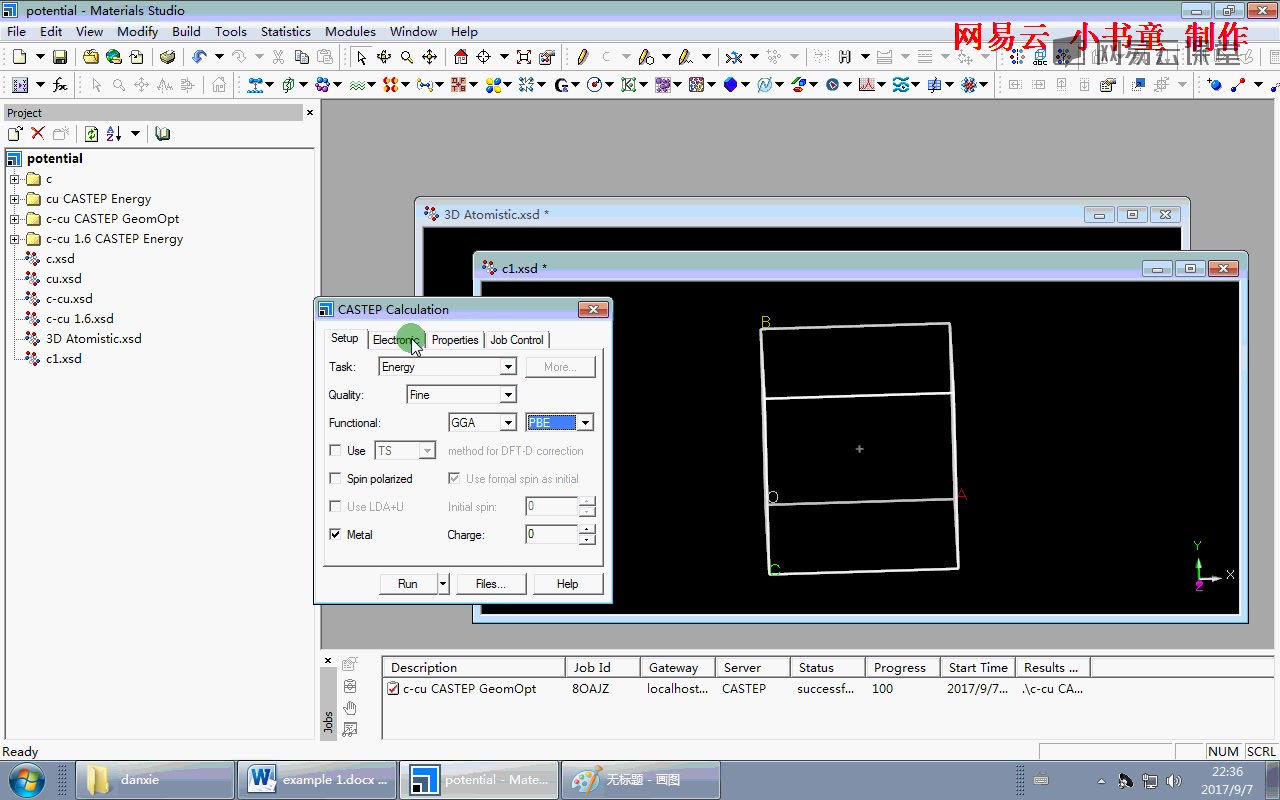Toggle the Spin polarized checkbox
The width and height of the screenshot is (1280, 800).
(335, 479)
